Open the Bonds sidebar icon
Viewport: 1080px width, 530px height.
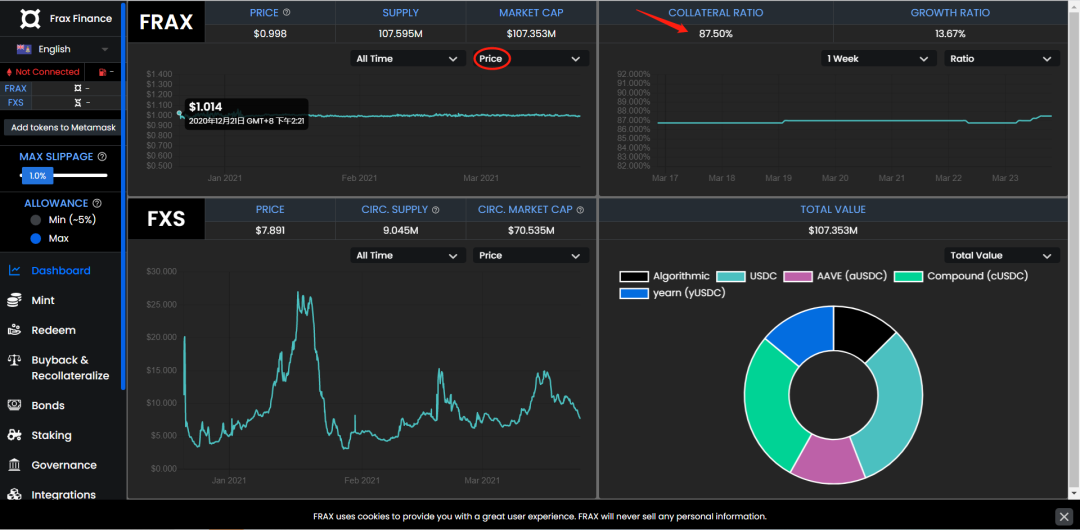click(14, 405)
